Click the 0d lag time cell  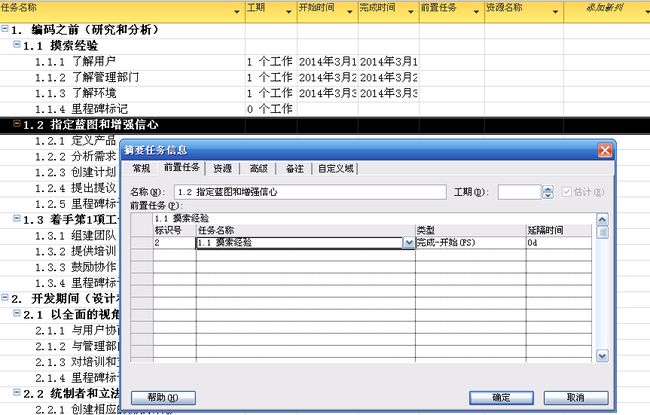[x=559, y=243]
